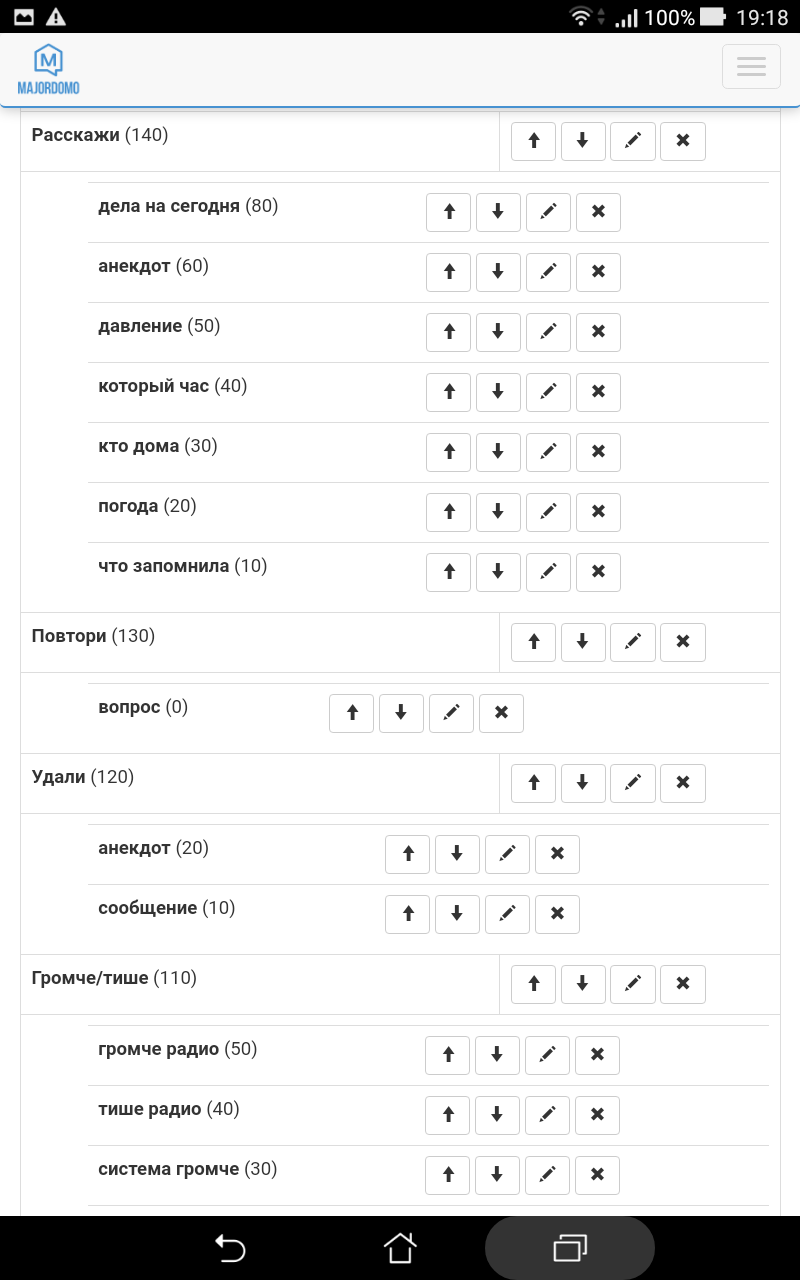Delete "давление (50)" using the X icon

(x=598, y=332)
